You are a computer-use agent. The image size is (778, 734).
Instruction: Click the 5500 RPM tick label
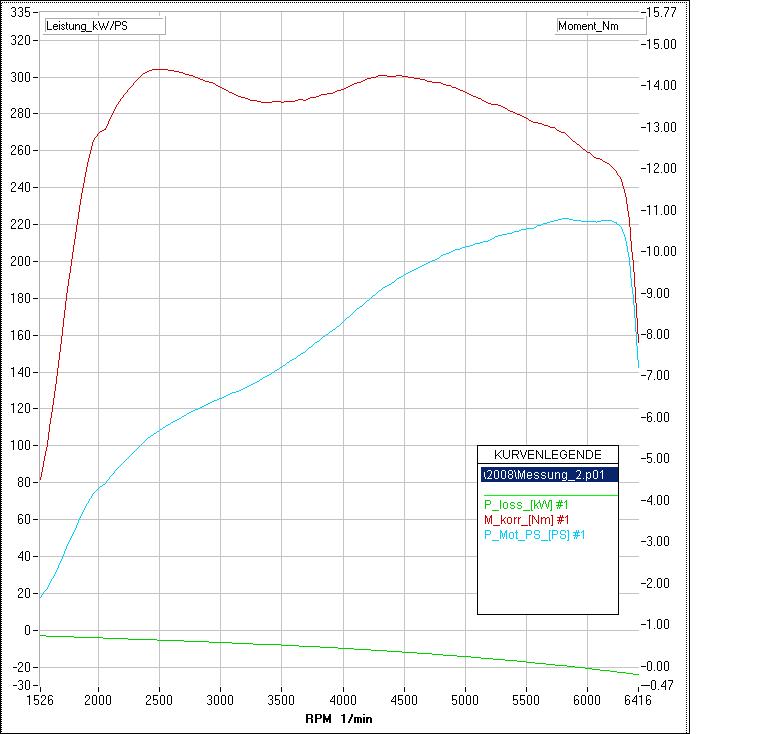point(526,703)
